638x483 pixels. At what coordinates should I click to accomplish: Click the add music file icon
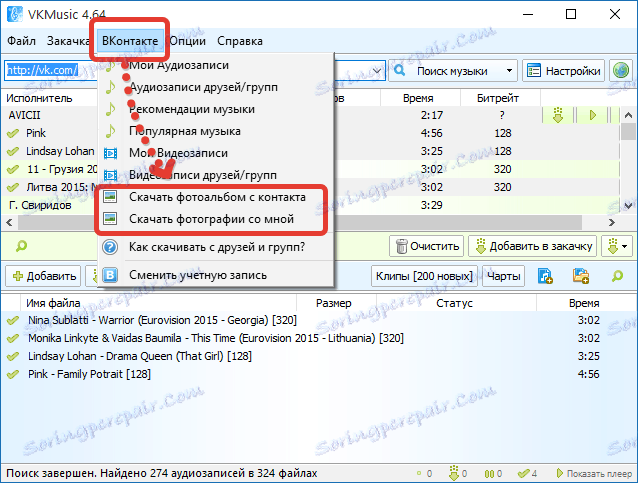coord(545,276)
